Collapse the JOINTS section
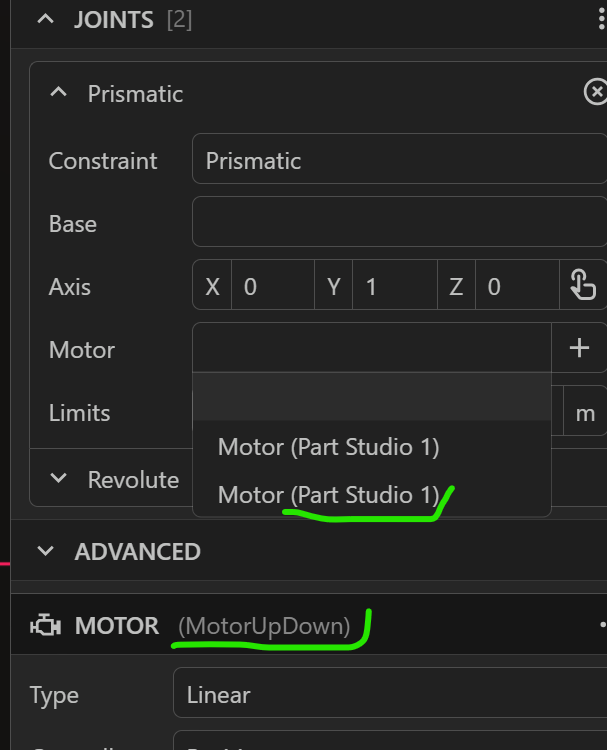607x750 pixels. click(45, 20)
